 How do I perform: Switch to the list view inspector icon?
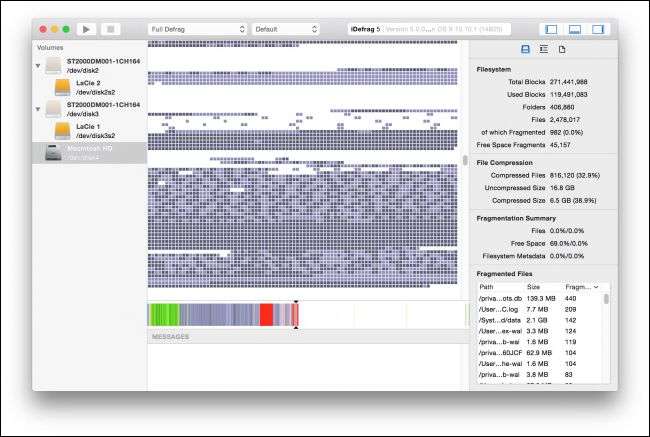tap(543, 49)
